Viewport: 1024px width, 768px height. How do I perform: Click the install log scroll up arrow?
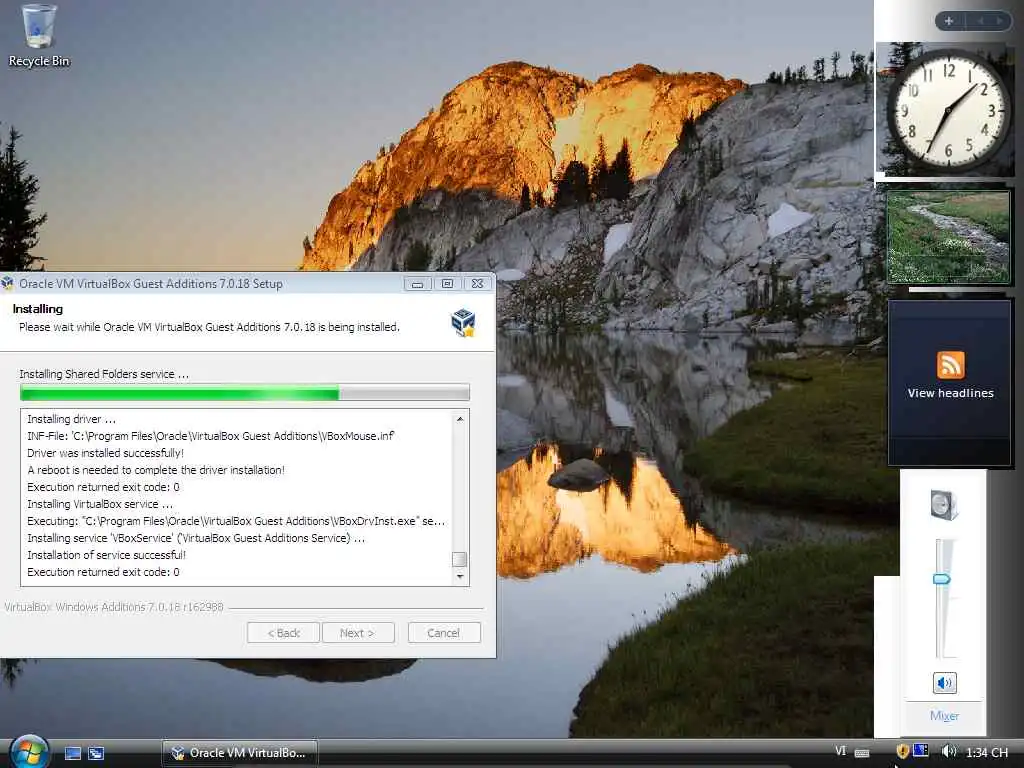pos(460,419)
